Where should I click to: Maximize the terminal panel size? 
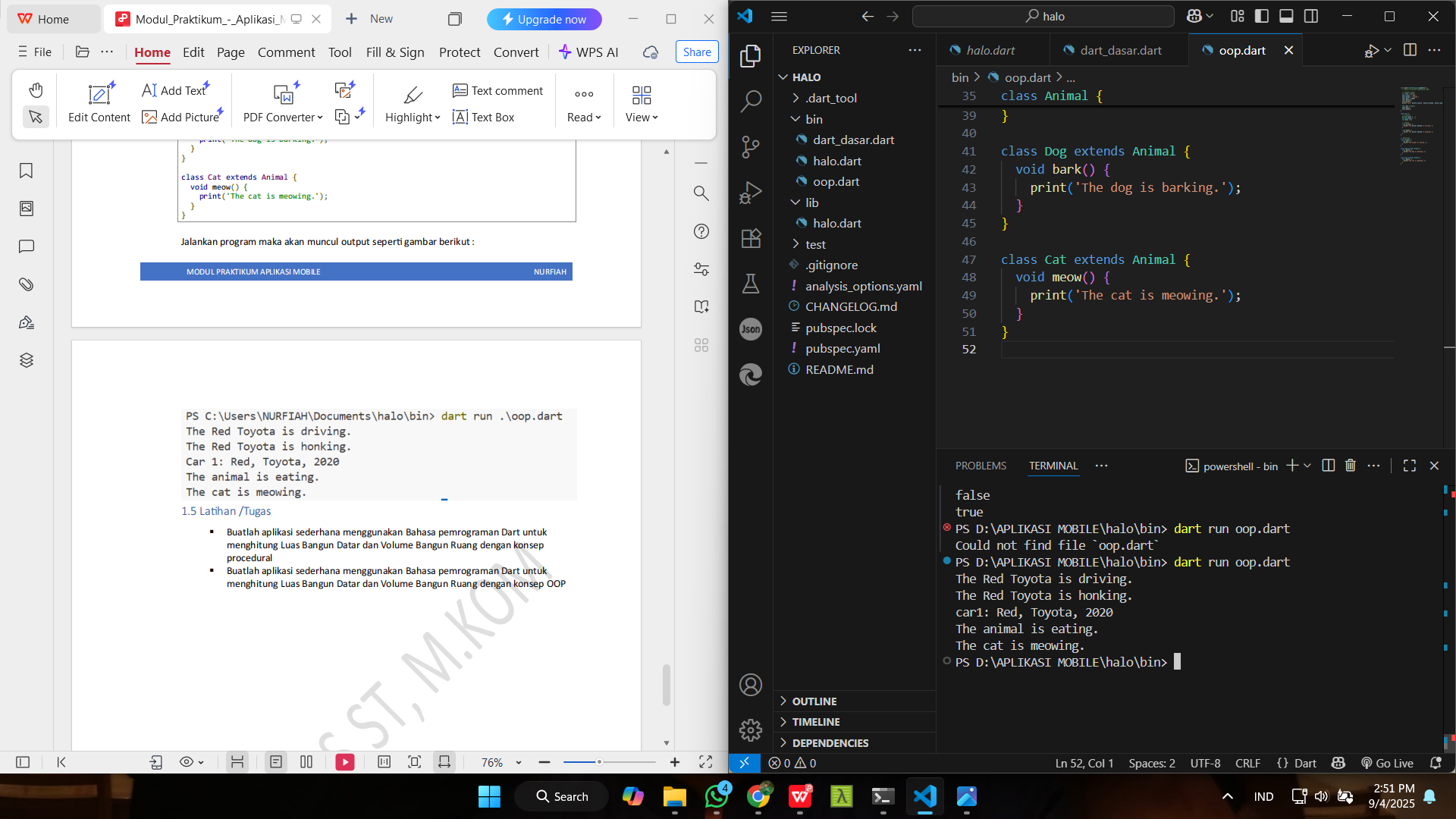click(1409, 466)
